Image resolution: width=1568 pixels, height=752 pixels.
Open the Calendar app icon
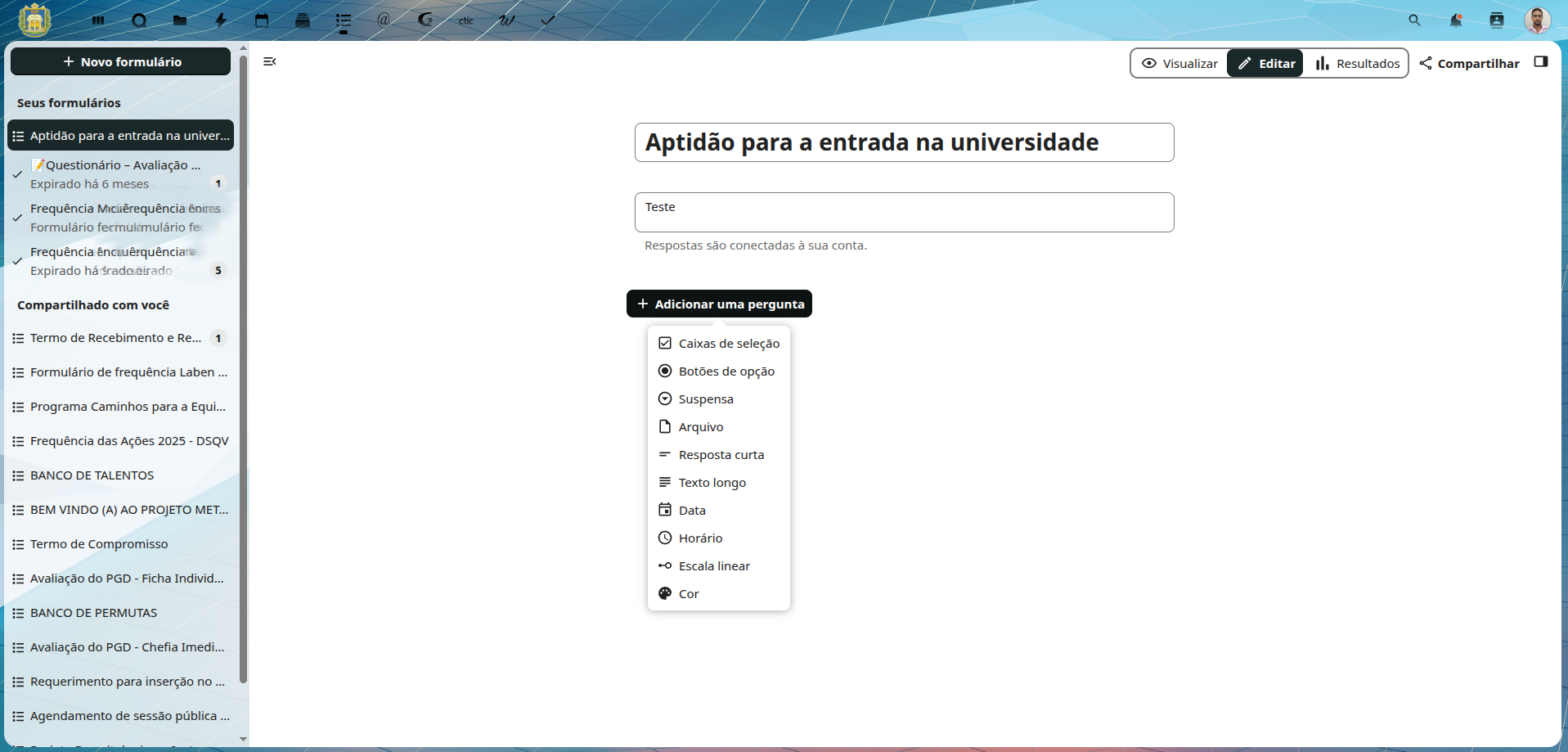[262, 20]
